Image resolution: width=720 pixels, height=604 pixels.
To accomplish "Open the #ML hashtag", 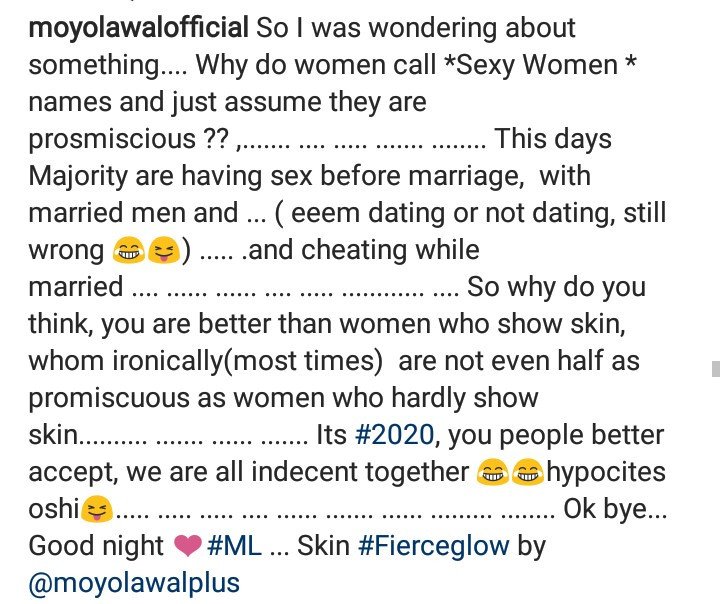I will coord(234,546).
